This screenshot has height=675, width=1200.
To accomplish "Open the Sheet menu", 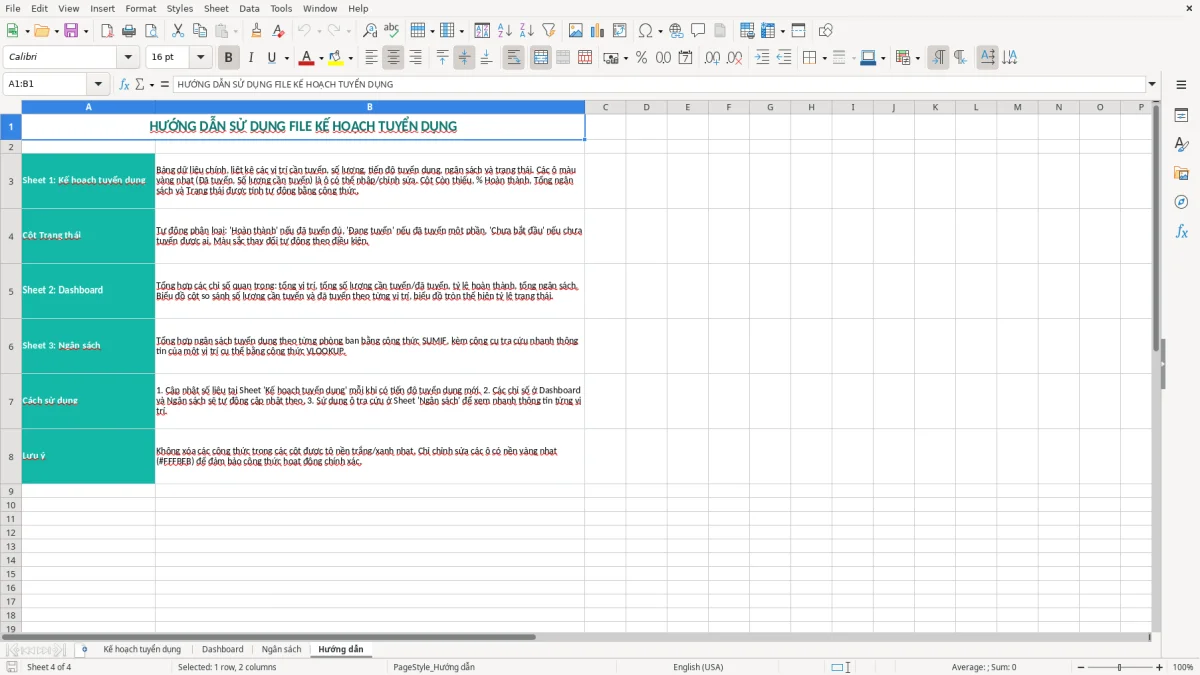I will (x=216, y=8).
